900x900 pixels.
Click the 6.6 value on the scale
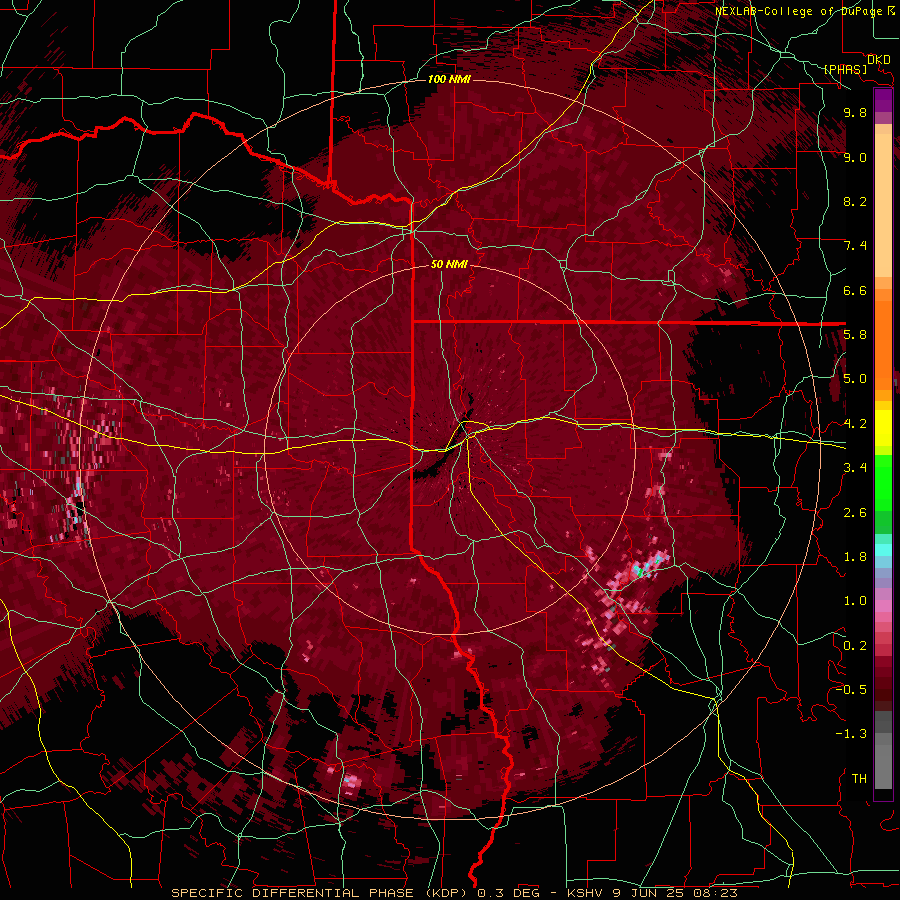pos(855,290)
